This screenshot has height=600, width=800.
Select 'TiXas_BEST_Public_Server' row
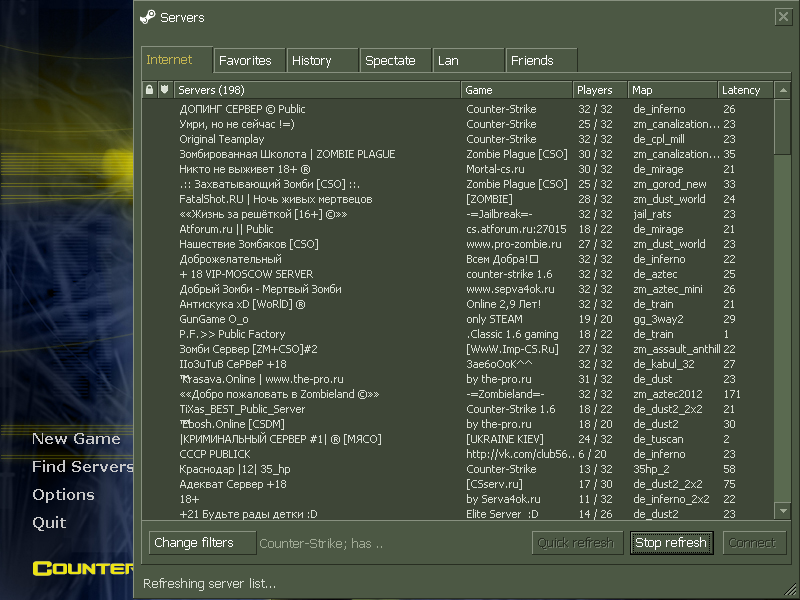[x=458, y=409]
